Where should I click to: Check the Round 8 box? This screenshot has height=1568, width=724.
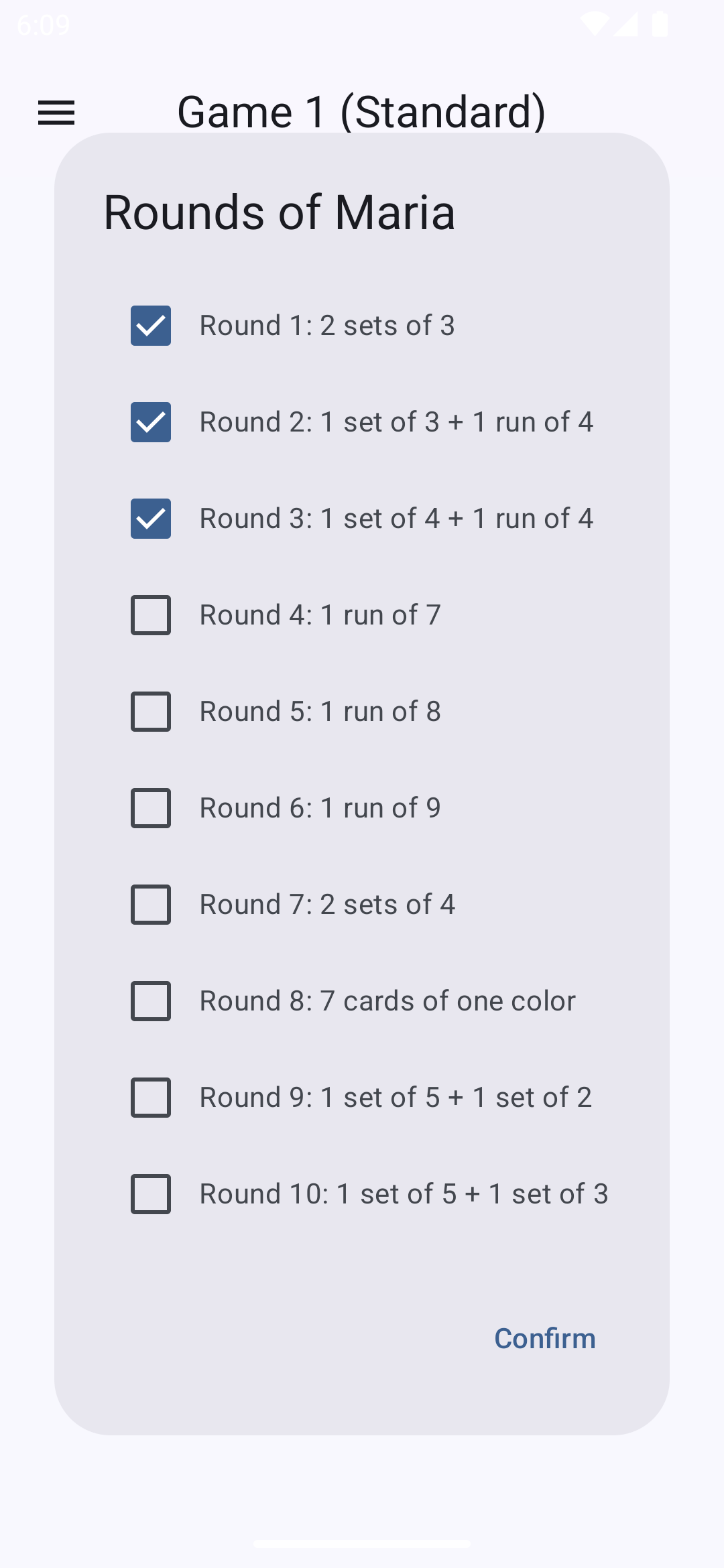[151, 1001]
